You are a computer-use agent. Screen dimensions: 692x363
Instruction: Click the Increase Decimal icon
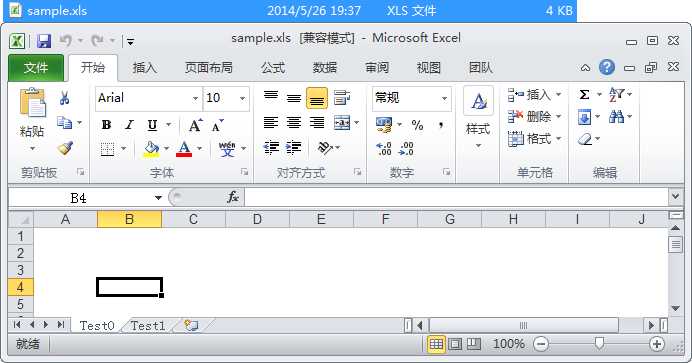[384, 149]
